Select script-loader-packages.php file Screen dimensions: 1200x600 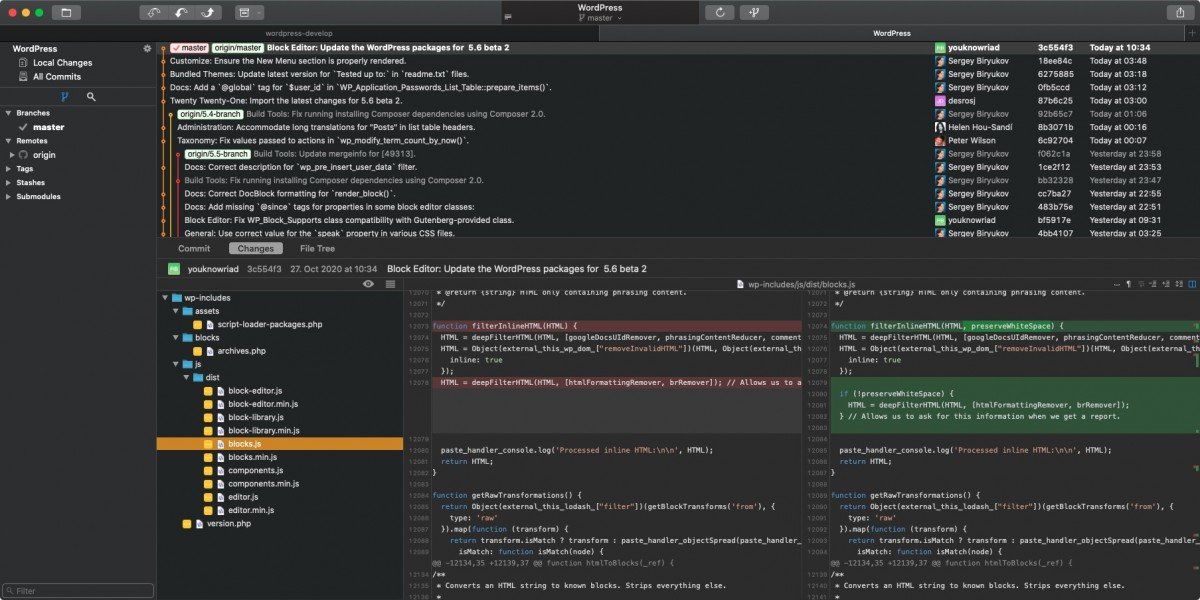point(270,324)
